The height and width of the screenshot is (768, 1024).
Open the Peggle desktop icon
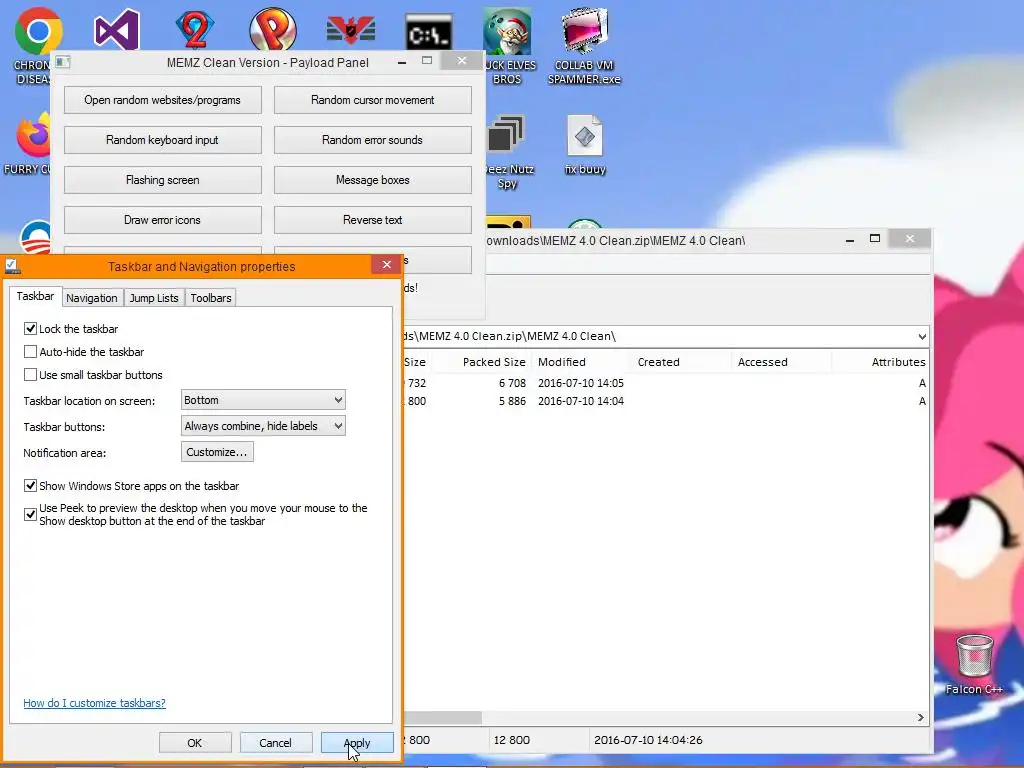pos(272,29)
